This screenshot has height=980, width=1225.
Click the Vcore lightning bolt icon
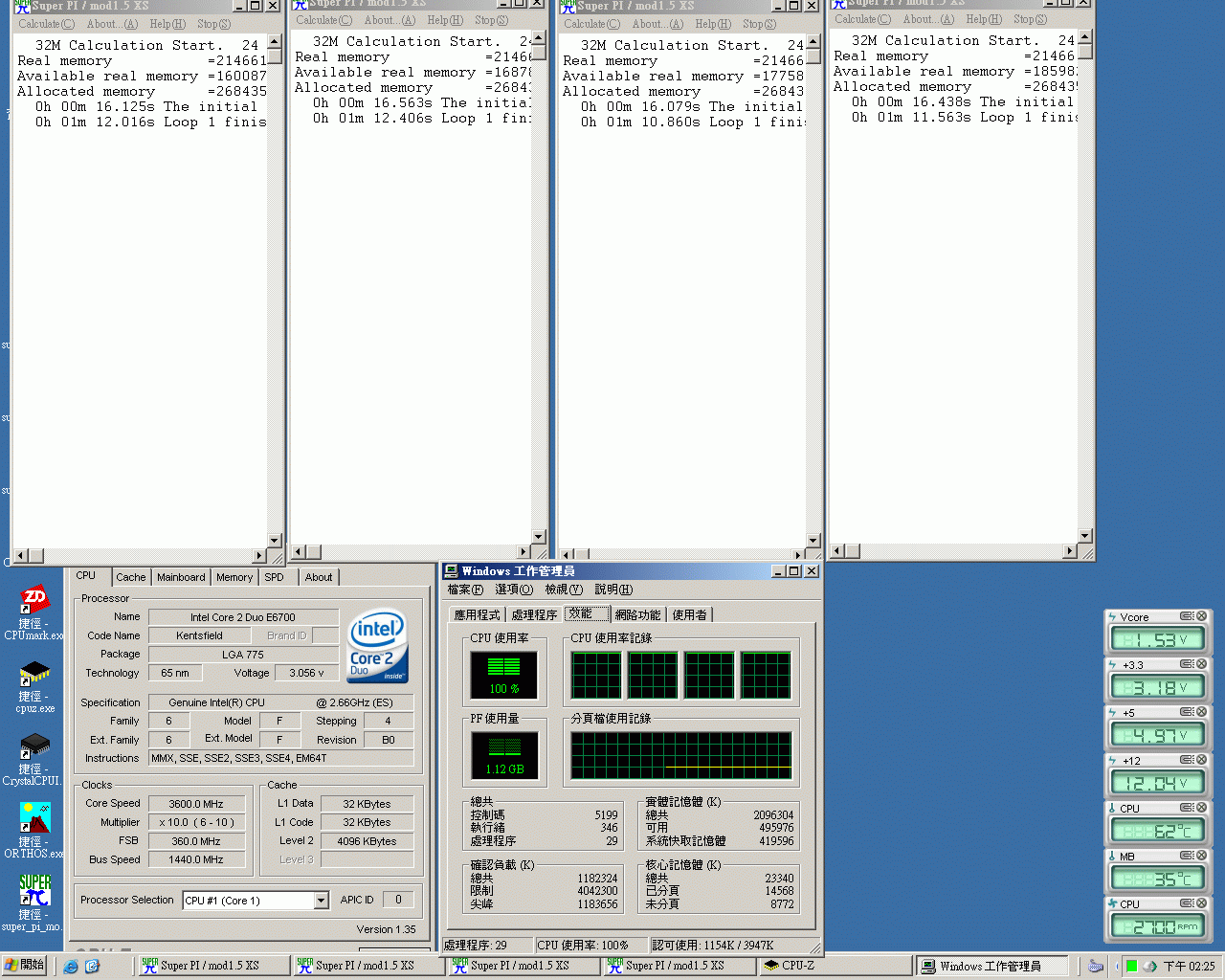coord(1112,617)
